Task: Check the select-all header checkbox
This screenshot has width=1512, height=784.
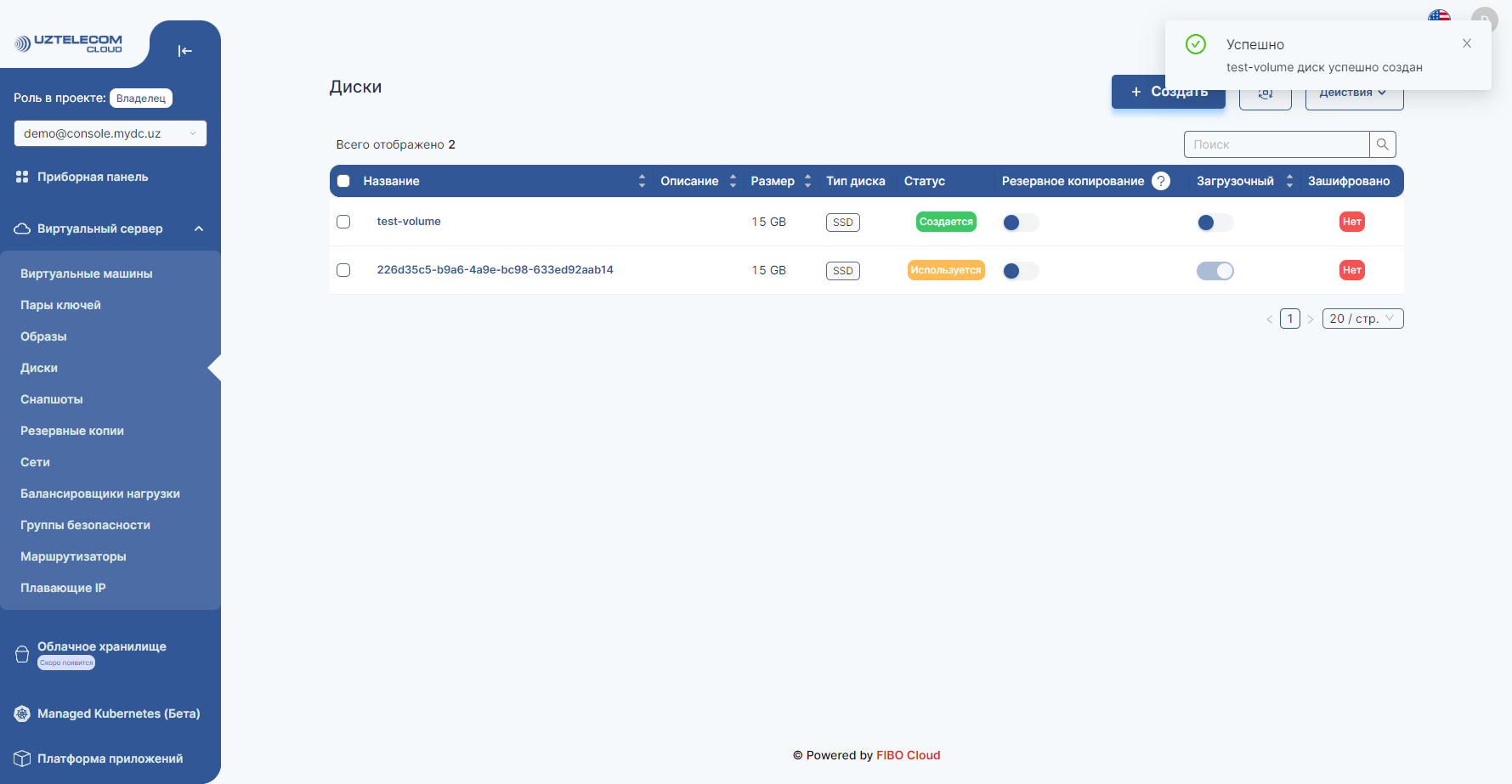Action: [x=343, y=181]
